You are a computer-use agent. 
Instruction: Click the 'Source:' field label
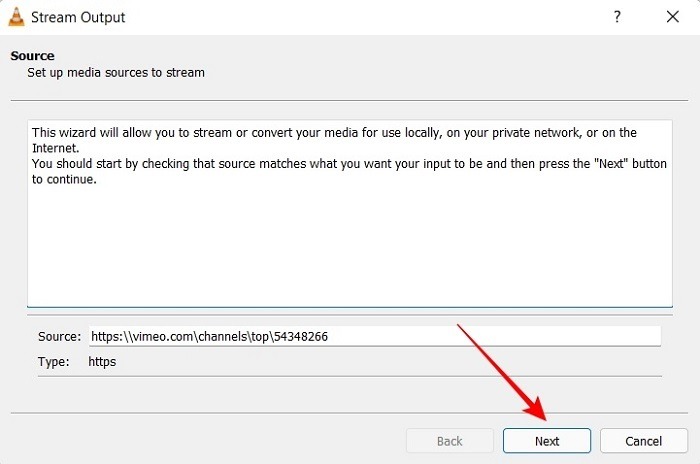pos(59,336)
